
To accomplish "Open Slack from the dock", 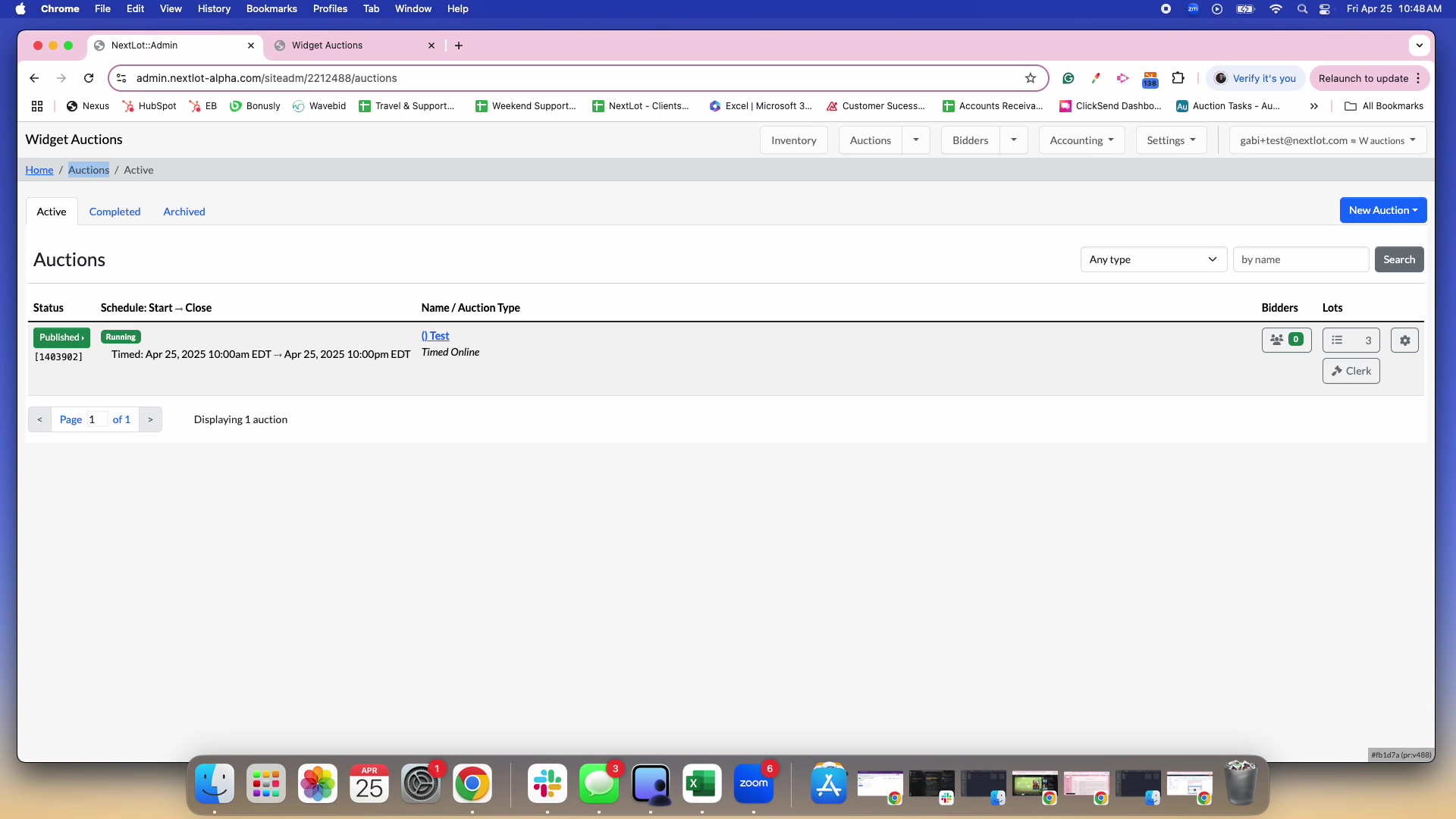I will coord(548,784).
